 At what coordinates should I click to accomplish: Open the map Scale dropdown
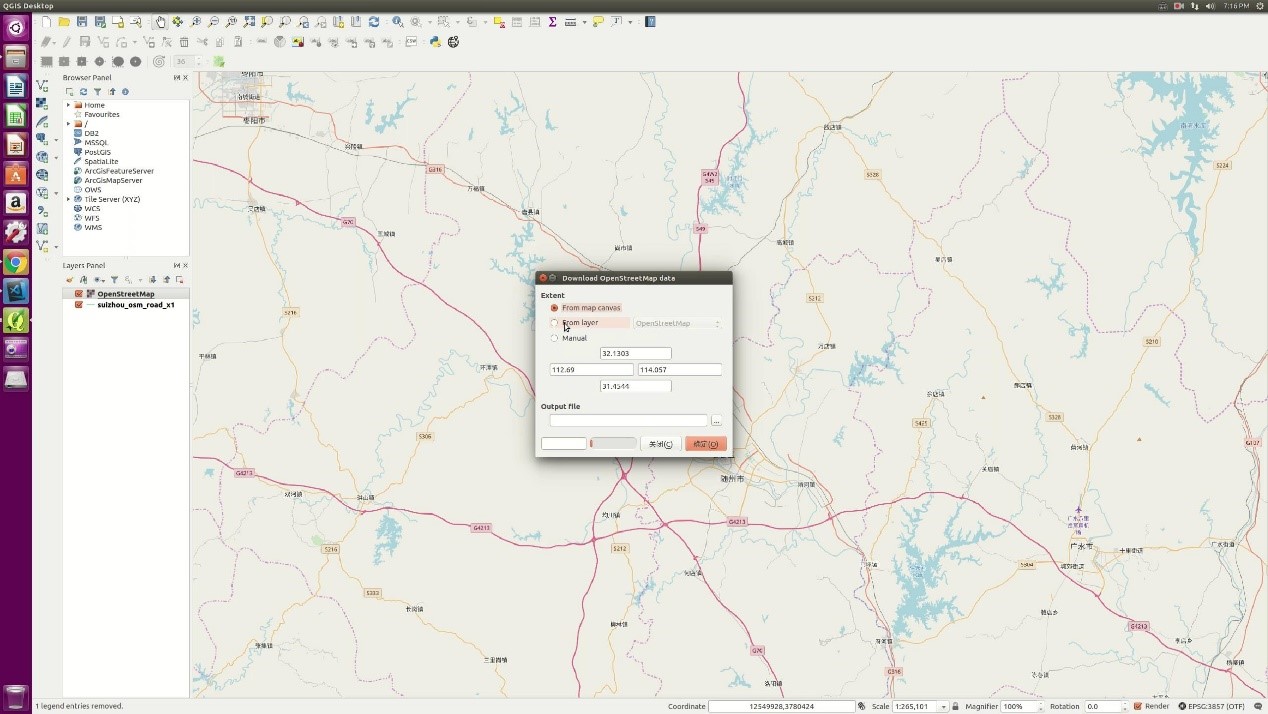click(x=942, y=706)
